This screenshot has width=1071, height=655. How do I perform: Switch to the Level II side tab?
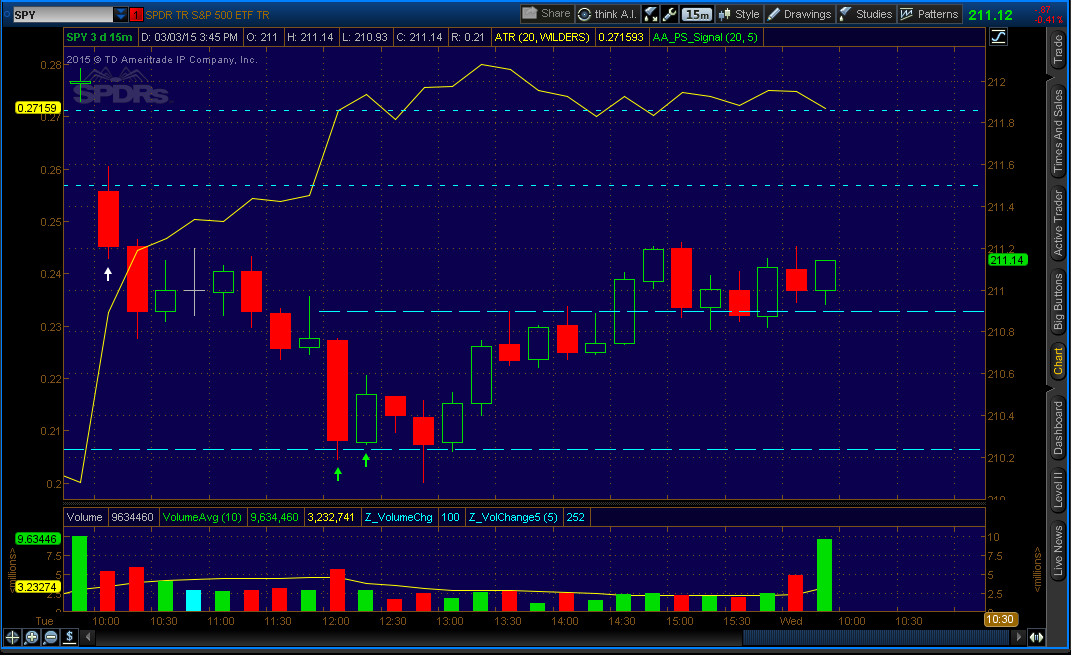pyautogui.click(x=1058, y=490)
